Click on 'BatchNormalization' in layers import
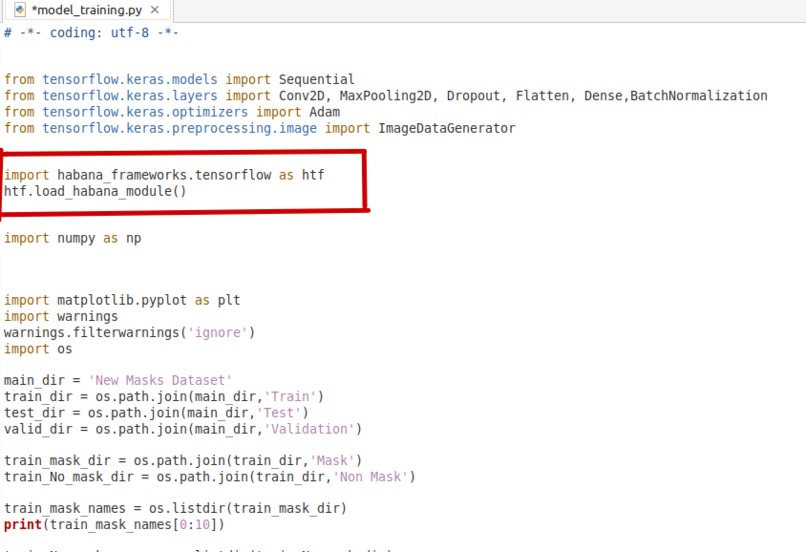Screen dimensions: 806x552 tap(699, 96)
